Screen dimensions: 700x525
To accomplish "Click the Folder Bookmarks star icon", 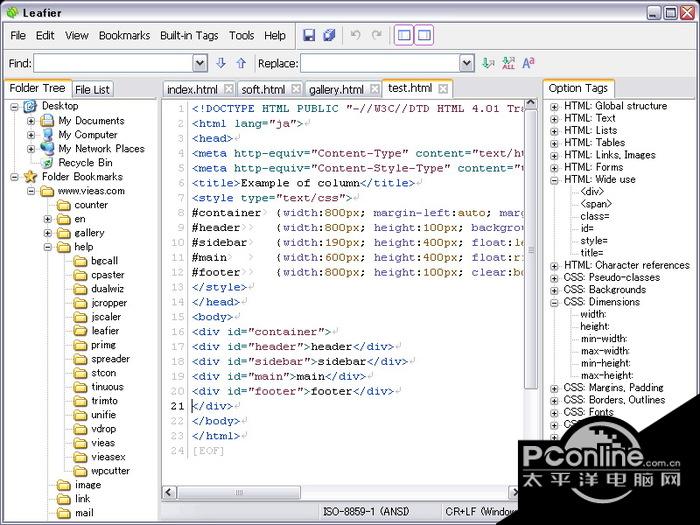I will click(30, 176).
